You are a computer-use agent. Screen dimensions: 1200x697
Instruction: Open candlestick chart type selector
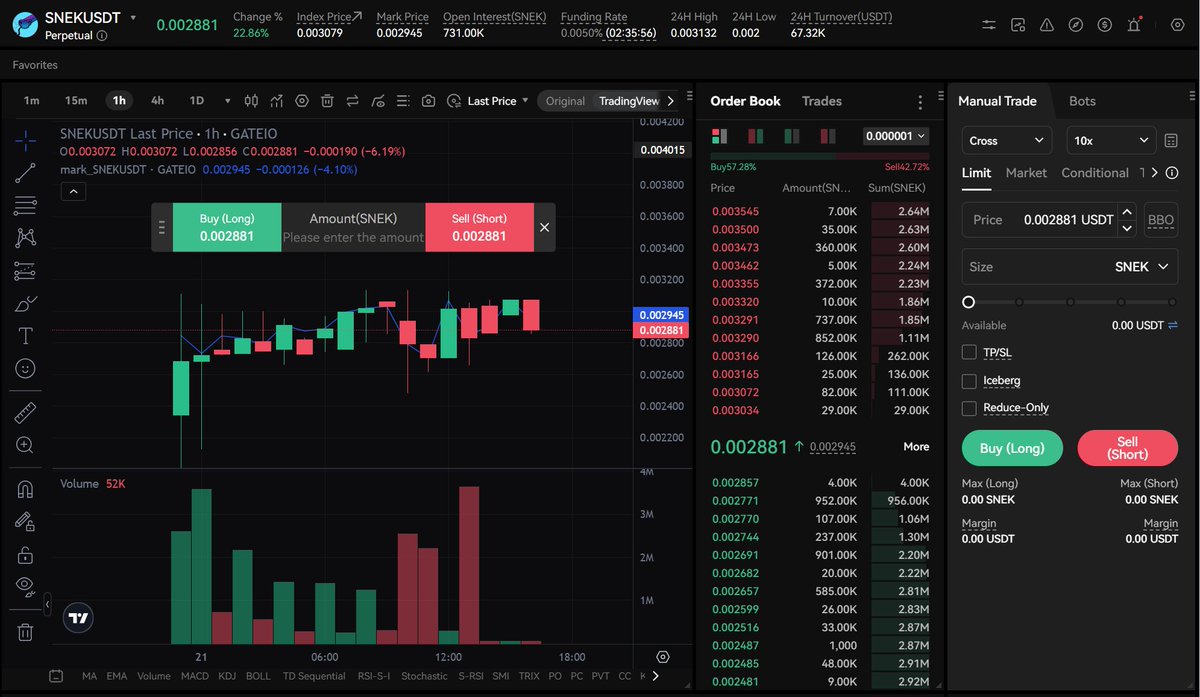tap(251, 101)
